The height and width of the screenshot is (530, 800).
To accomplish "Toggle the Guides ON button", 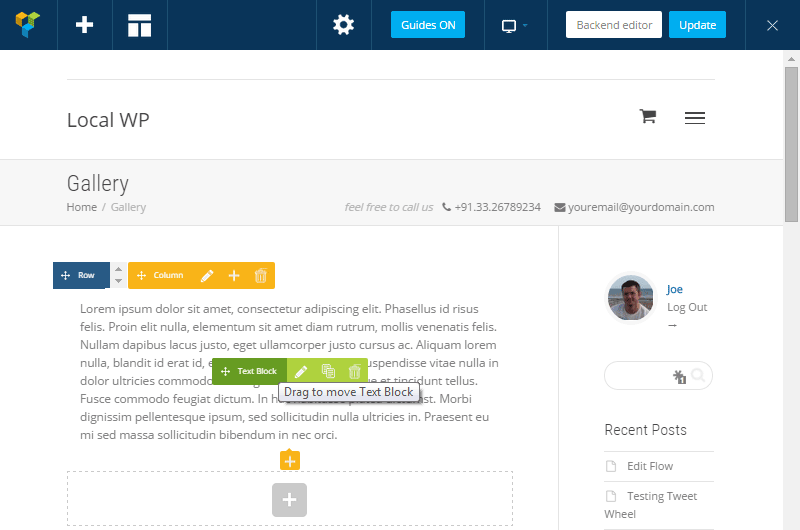I will pos(428,24).
